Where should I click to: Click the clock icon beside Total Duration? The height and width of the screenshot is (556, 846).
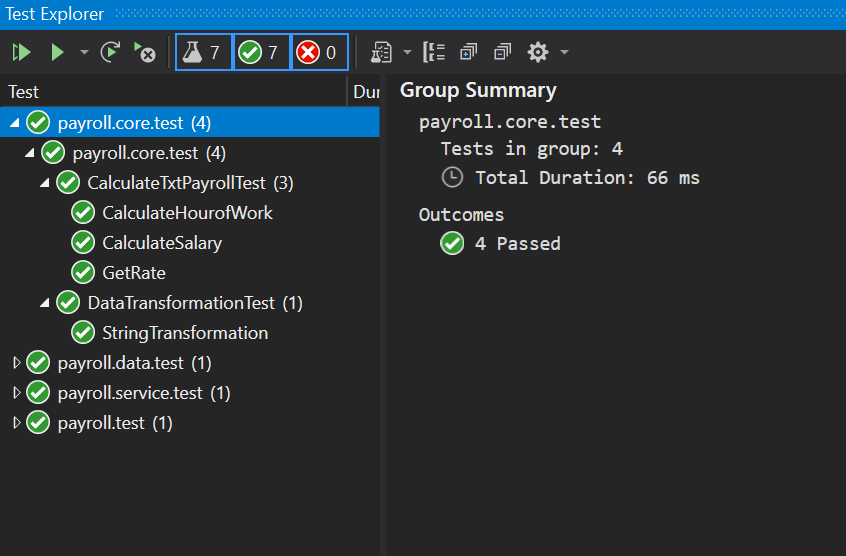452,177
